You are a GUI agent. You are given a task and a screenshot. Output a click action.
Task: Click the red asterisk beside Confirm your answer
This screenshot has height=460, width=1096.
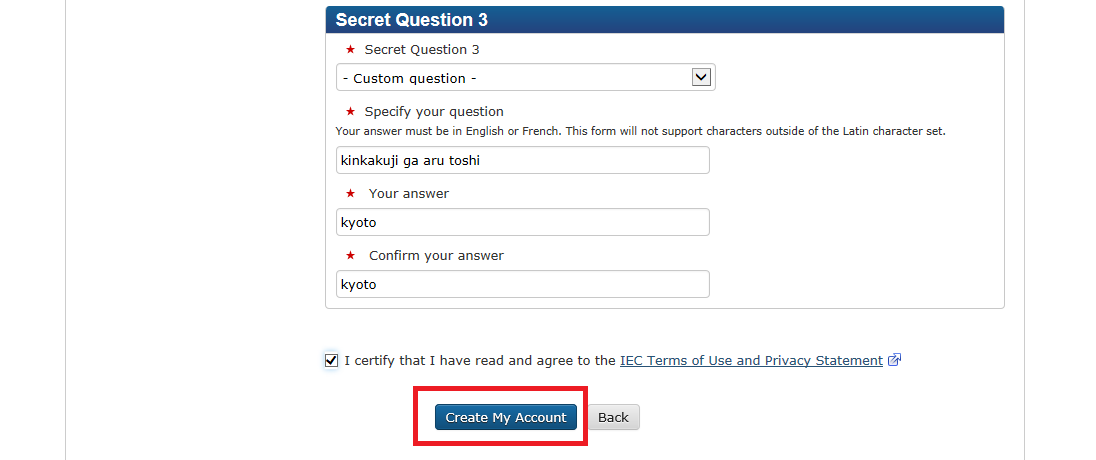tap(351, 256)
